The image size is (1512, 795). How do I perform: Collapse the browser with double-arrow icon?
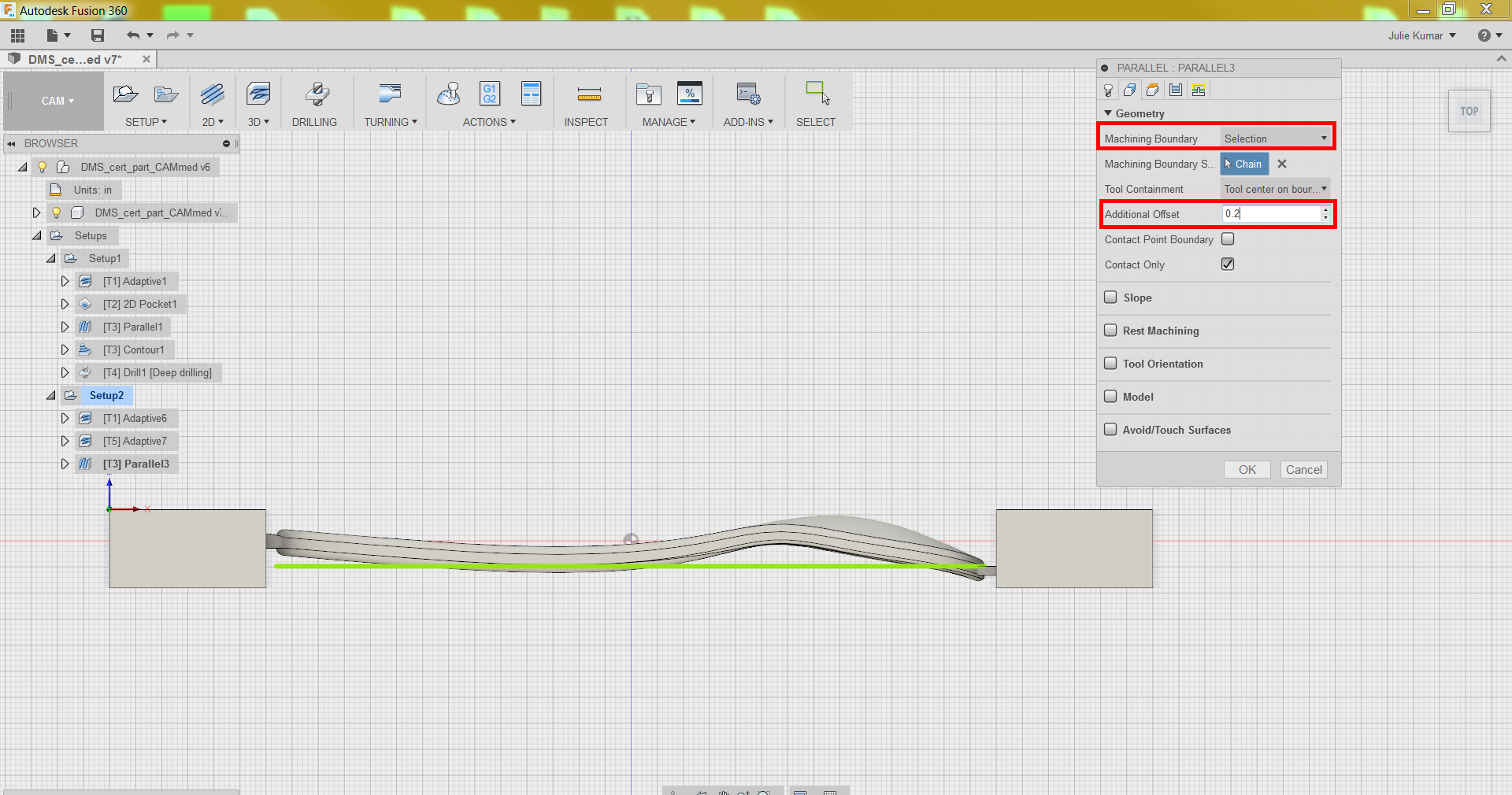pyautogui.click(x=12, y=144)
